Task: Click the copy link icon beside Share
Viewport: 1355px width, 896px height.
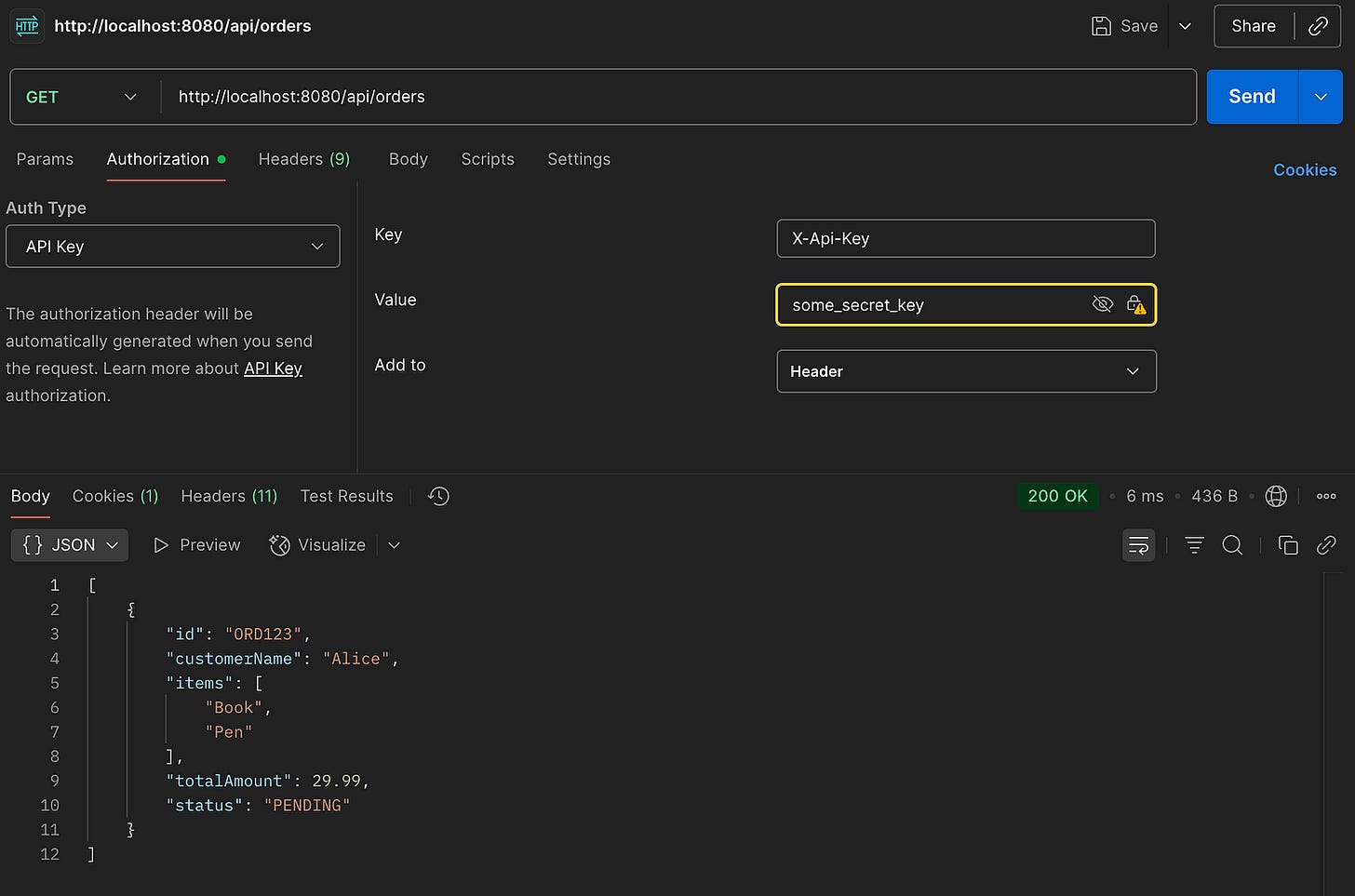Action: [1318, 26]
